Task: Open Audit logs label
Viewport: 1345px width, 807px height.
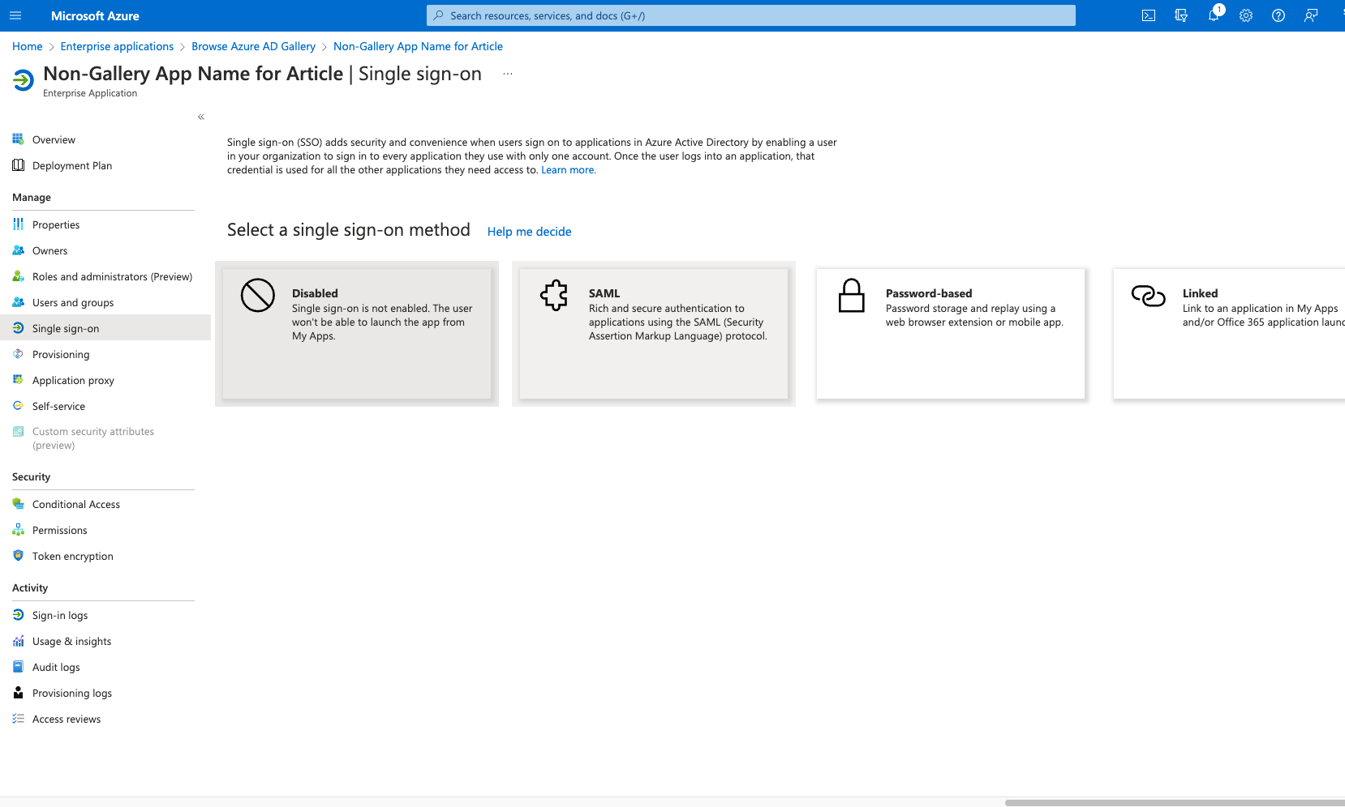Action: click(56, 667)
